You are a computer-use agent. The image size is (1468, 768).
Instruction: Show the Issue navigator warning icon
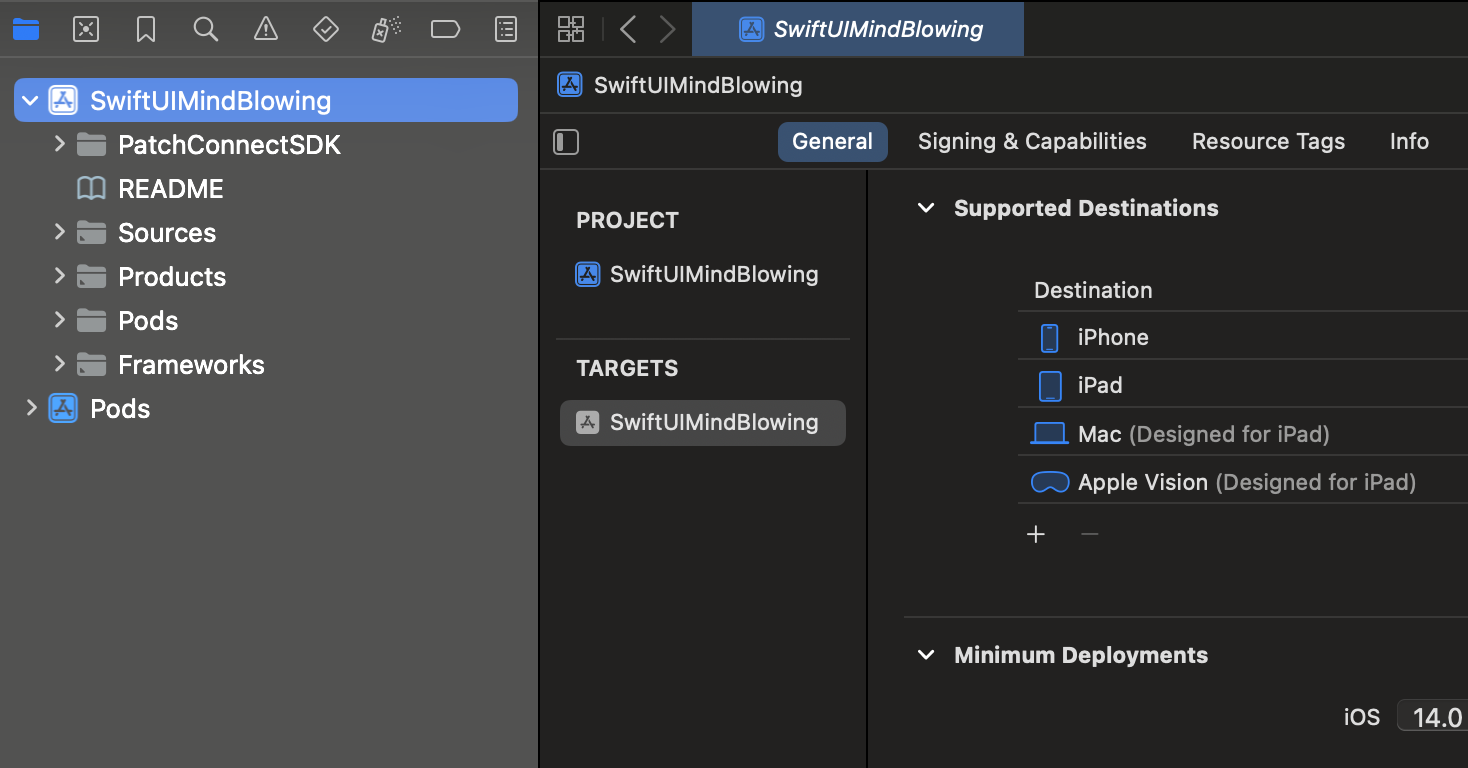tap(266, 30)
